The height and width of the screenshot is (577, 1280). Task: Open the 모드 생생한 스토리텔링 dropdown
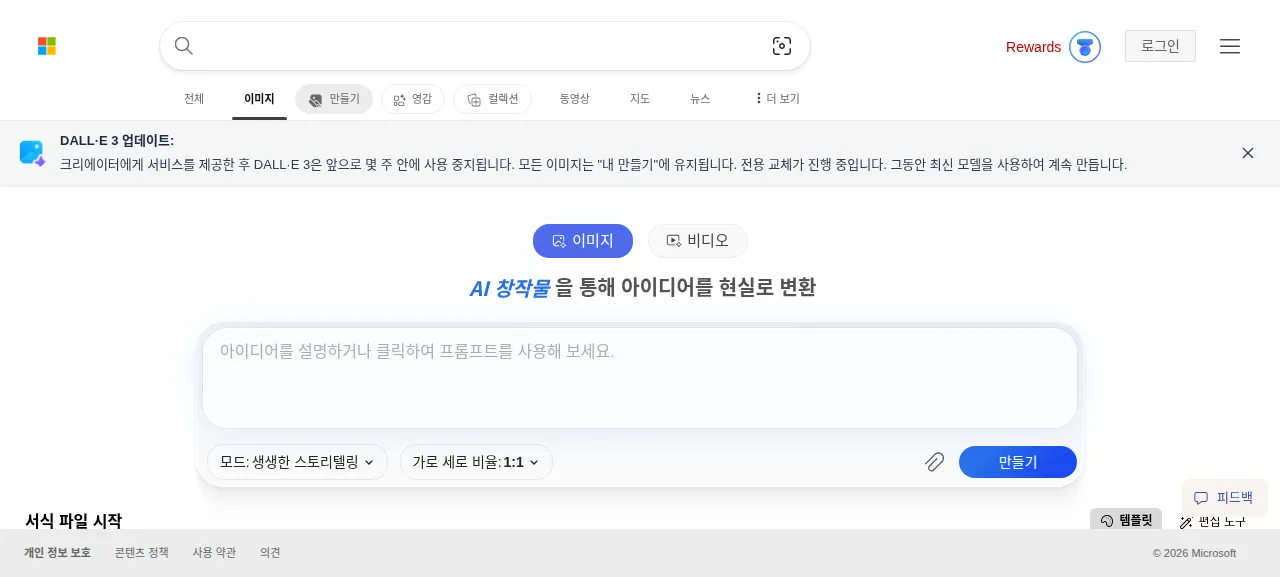pyautogui.click(x=297, y=462)
